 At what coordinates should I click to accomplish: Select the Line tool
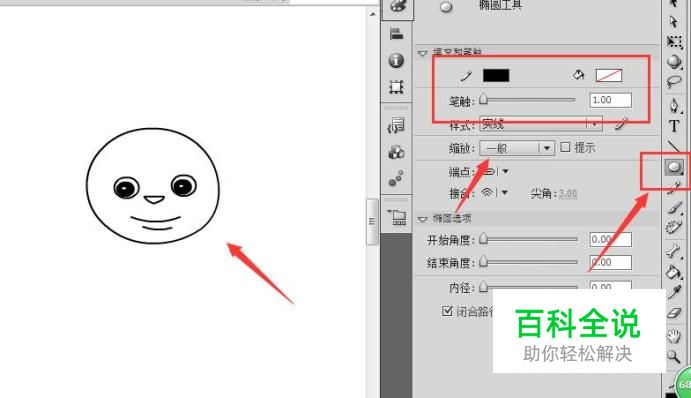[674, 146]
